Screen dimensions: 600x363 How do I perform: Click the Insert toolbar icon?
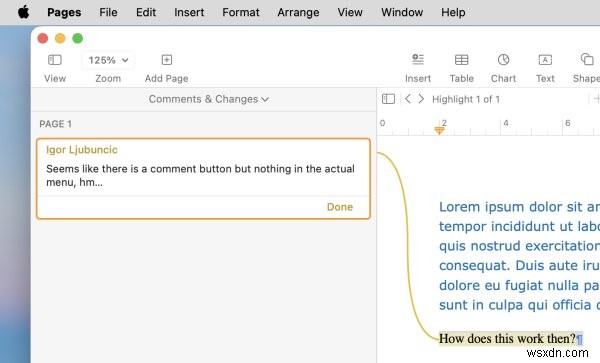point(418,60)
